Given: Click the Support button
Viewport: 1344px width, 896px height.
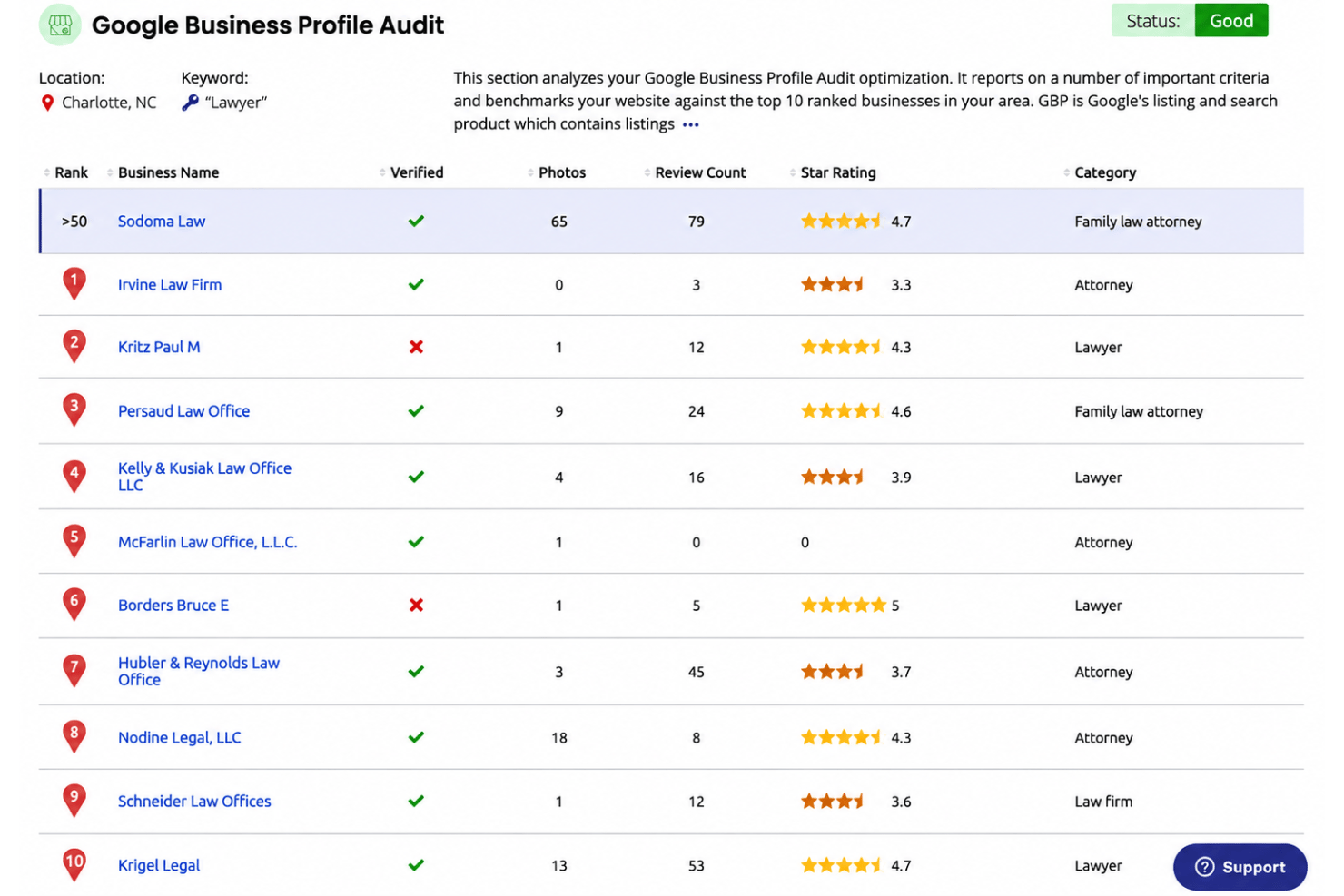Looking at the screenshot, I should [x=1240, y=867].
